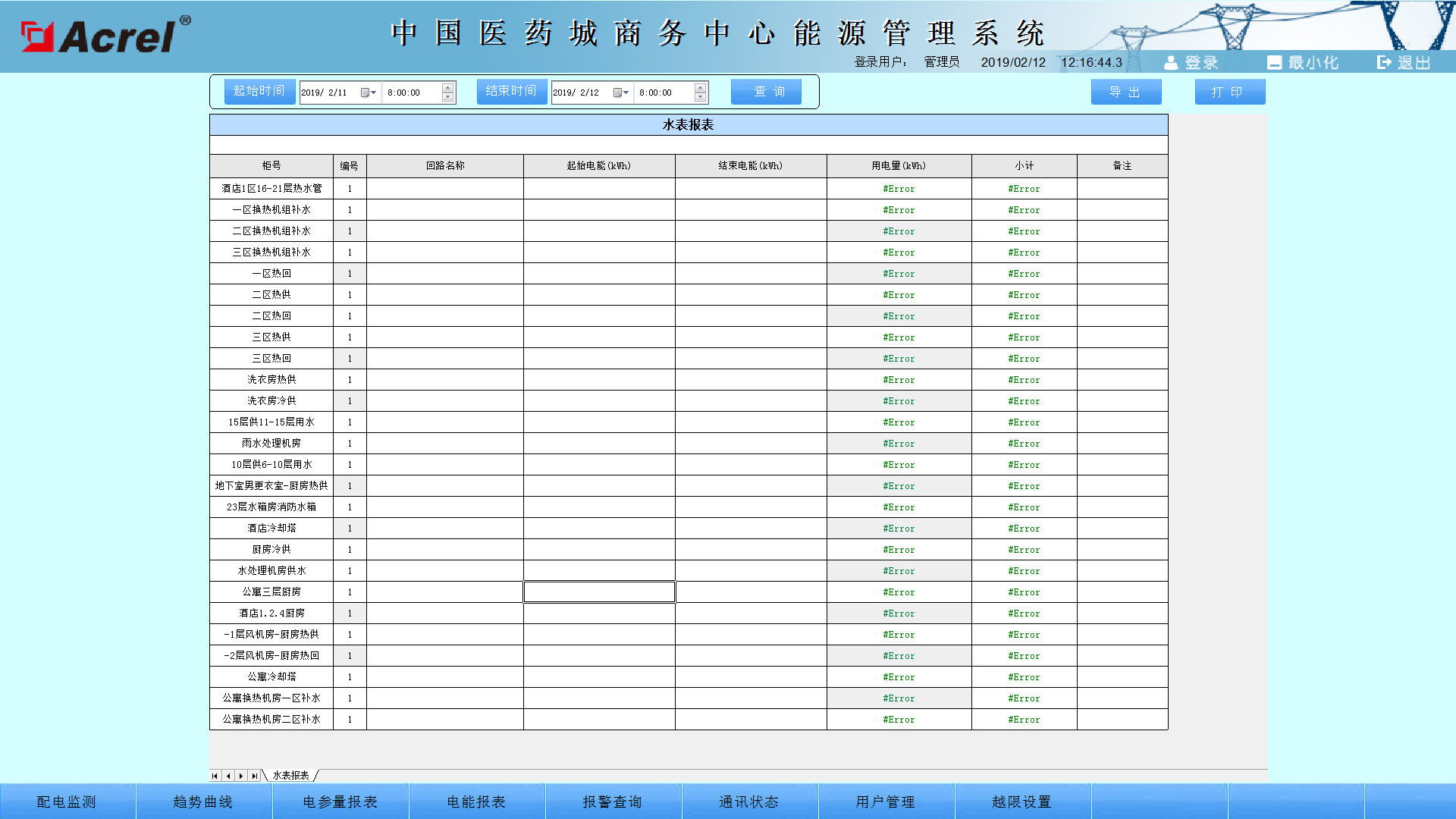Click the 退出 exit icon
Image resolution: width=1456 pixels, height=819 pixels.
click(x=1385, y=63)
